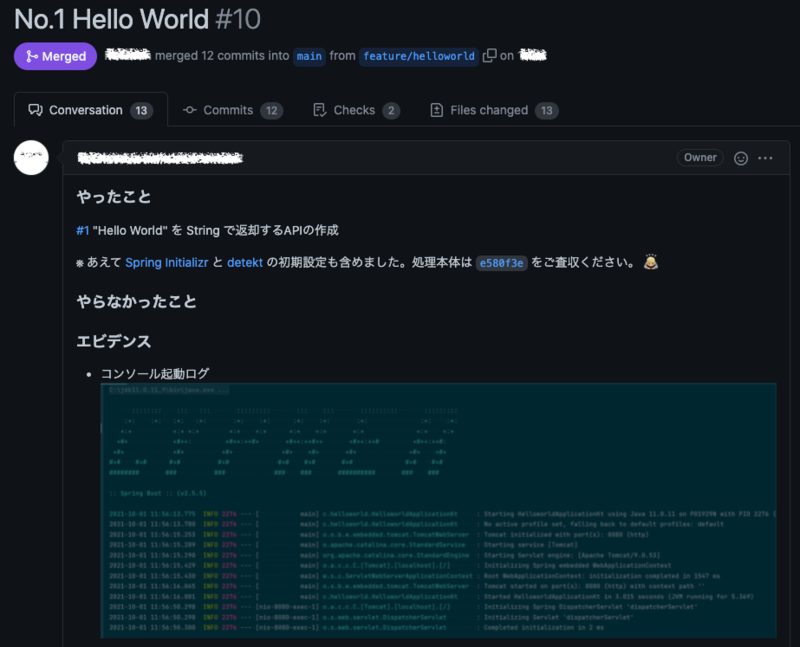The width and height of the screenshot is (800, 647).
Task: Click the Merged status badge
Action: click(x=55, y=56)
